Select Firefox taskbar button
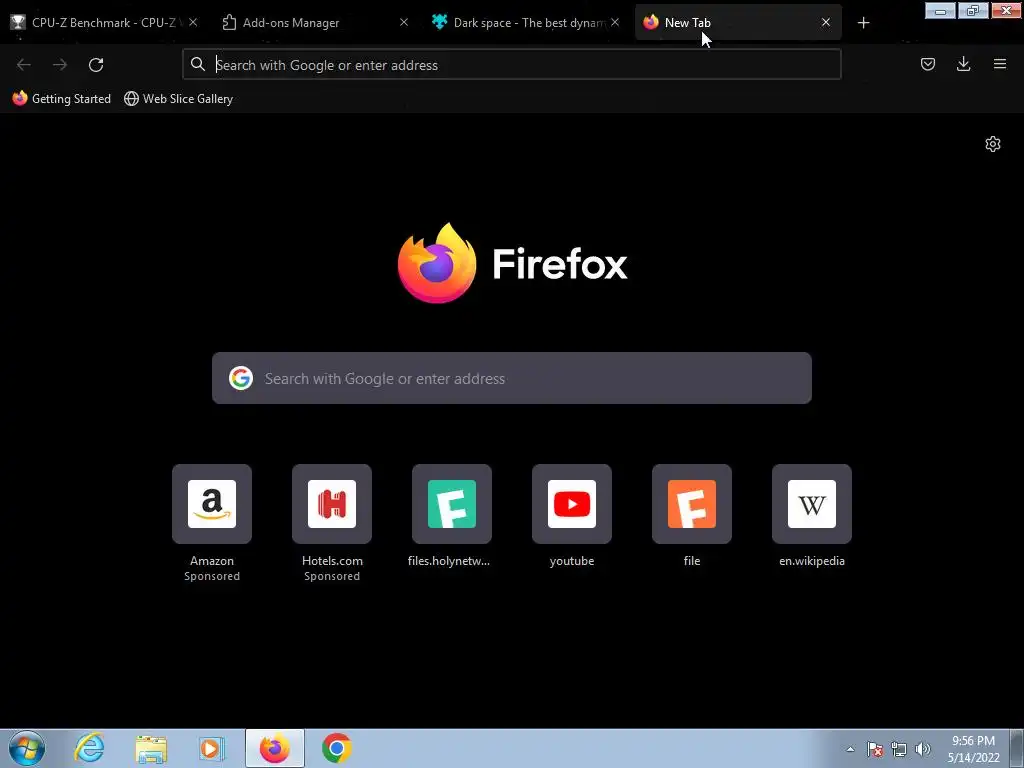 pos(274,748)
